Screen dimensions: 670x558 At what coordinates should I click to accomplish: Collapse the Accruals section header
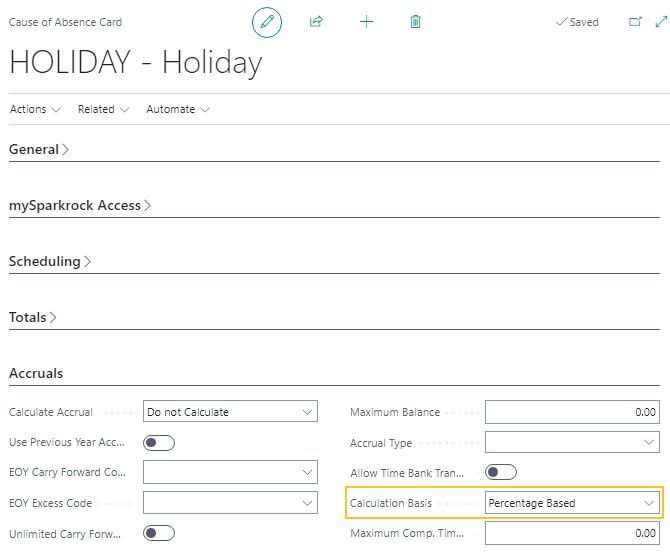pos(36,373)
